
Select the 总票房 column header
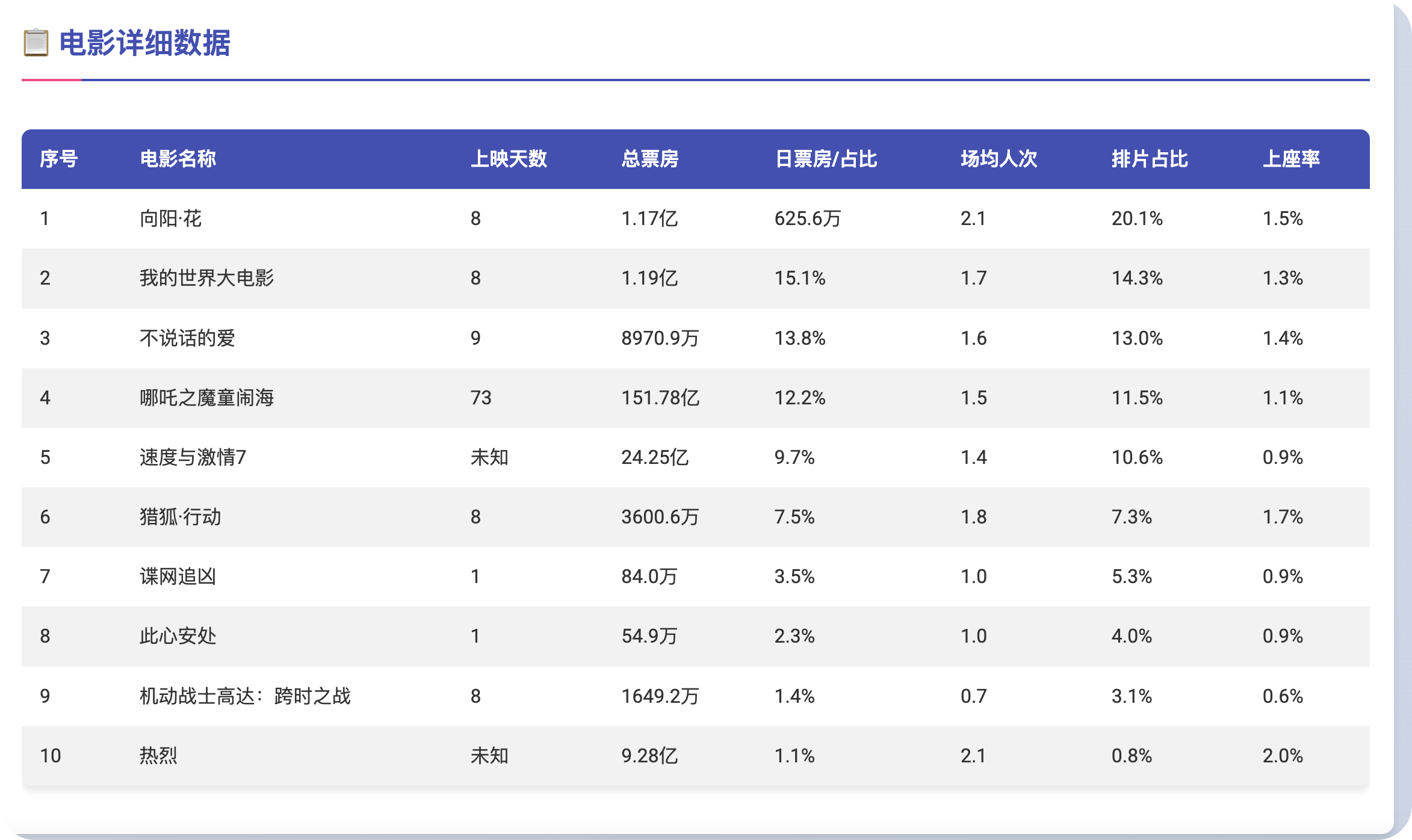[x=650, y=159]
